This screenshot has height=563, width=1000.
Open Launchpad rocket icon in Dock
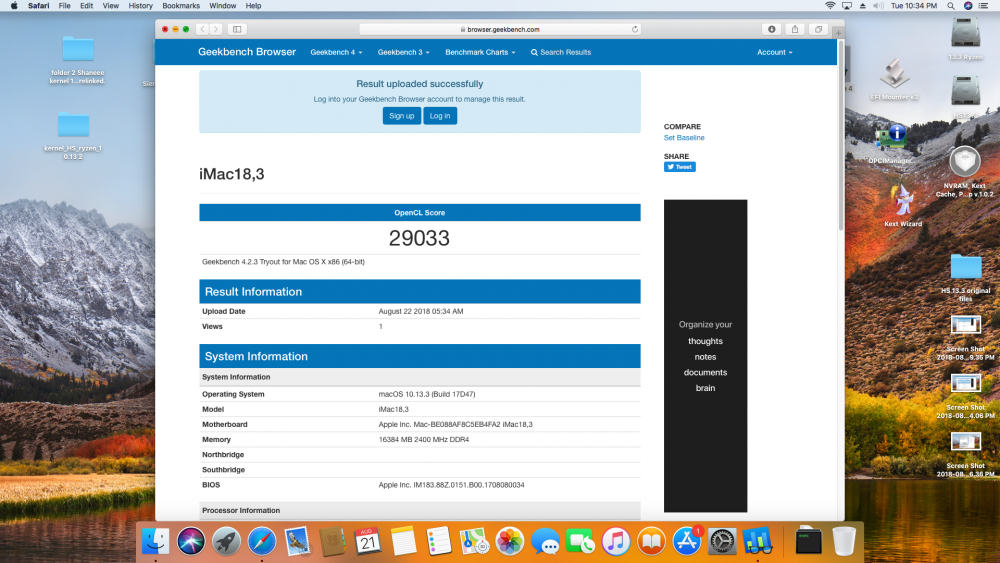[226, 541]
